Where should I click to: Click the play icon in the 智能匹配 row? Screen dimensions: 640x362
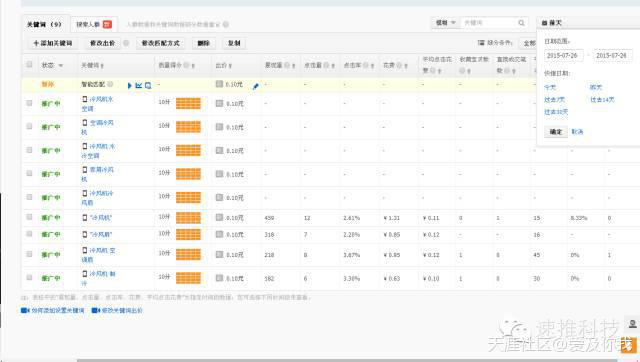(x=129, y=86)
